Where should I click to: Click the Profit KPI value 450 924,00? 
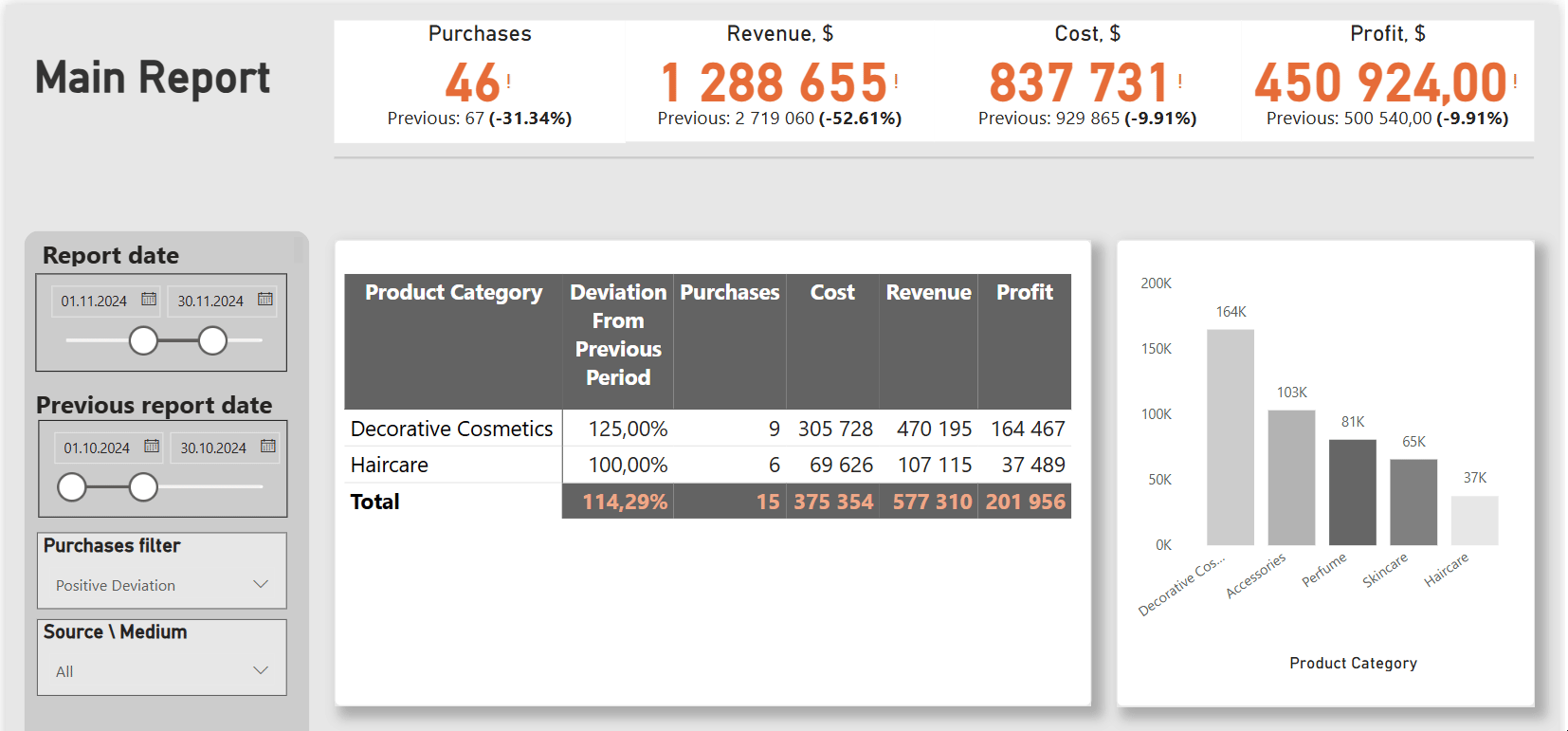[1380, 83]
